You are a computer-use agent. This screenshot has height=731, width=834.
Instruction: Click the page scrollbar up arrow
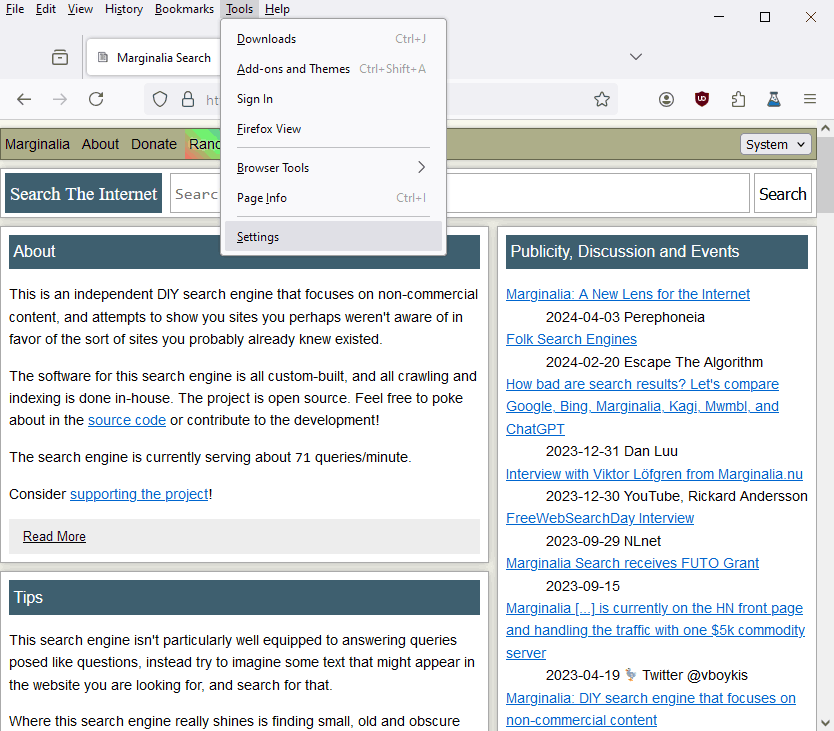[825, 128]
